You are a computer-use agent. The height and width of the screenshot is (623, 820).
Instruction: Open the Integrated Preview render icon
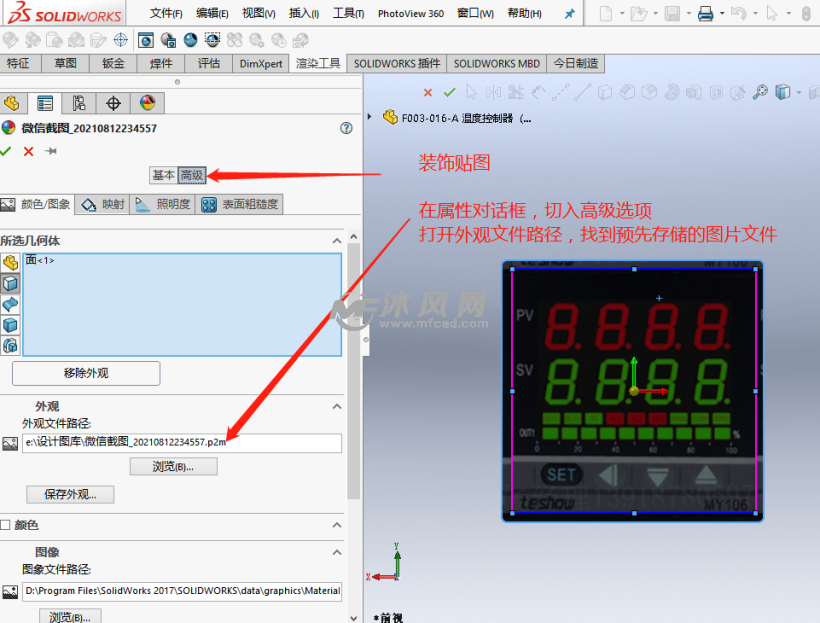pyautogui.click(x=145, y=40)
